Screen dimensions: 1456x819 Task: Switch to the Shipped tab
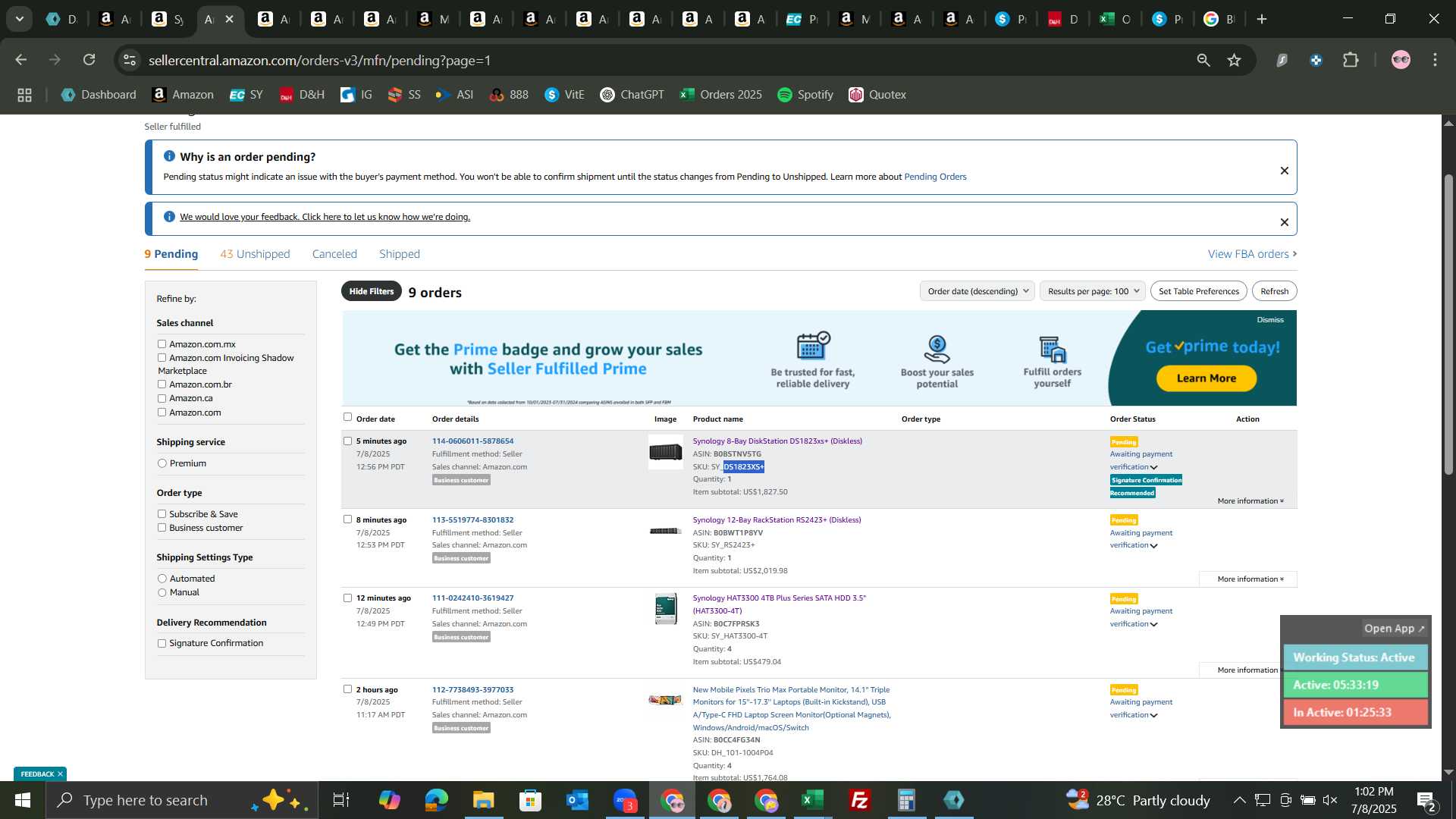(400, 254)
